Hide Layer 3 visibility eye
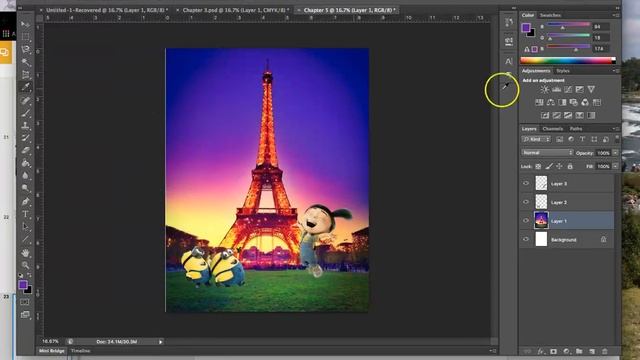Viewport: 640px width, 360px height. tap(526, 183)
